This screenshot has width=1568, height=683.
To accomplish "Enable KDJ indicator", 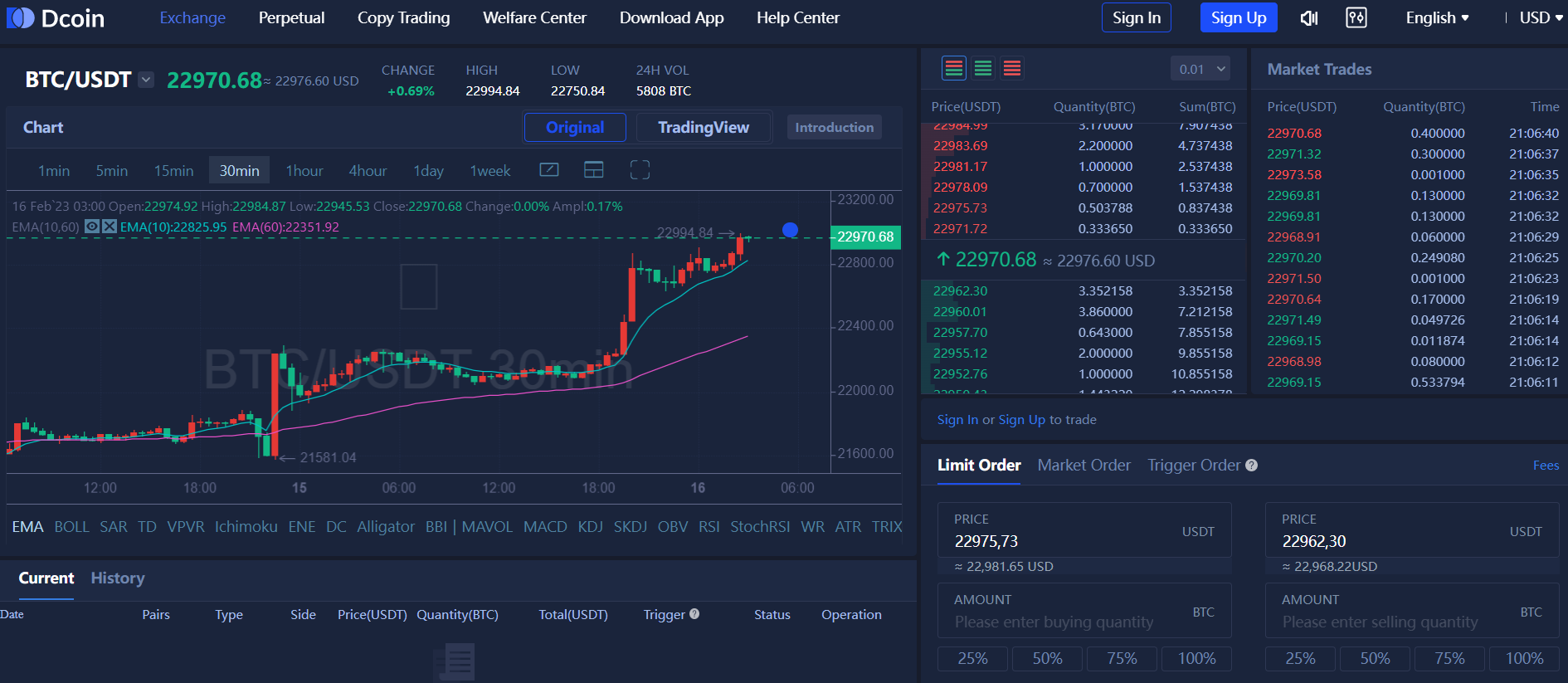I will click(590, 527).
